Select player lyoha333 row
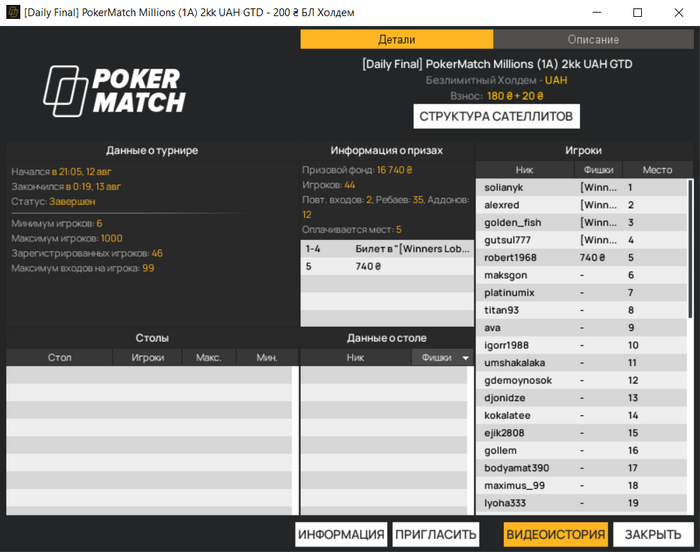 [581, 503]
